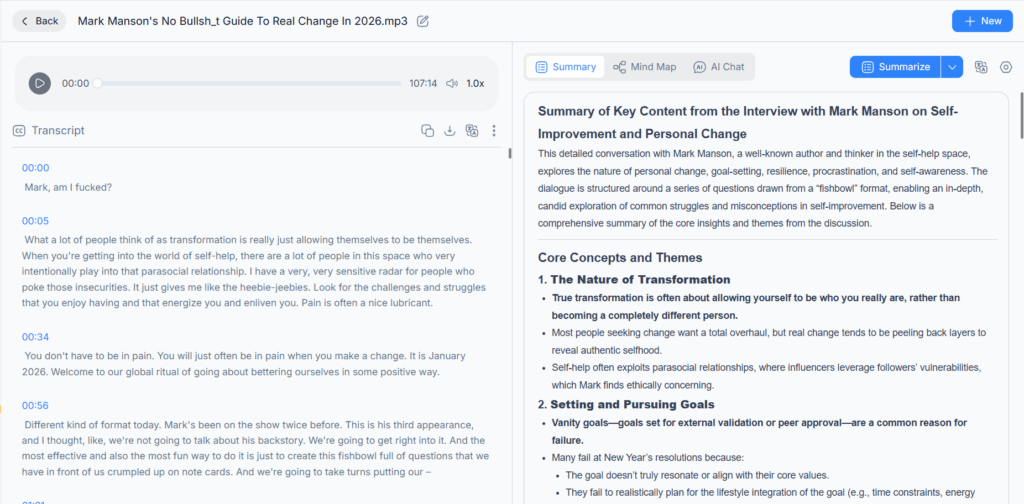Copy the transcript text
The width and height of the screenshot is (1024, 504).
(427, 130)
